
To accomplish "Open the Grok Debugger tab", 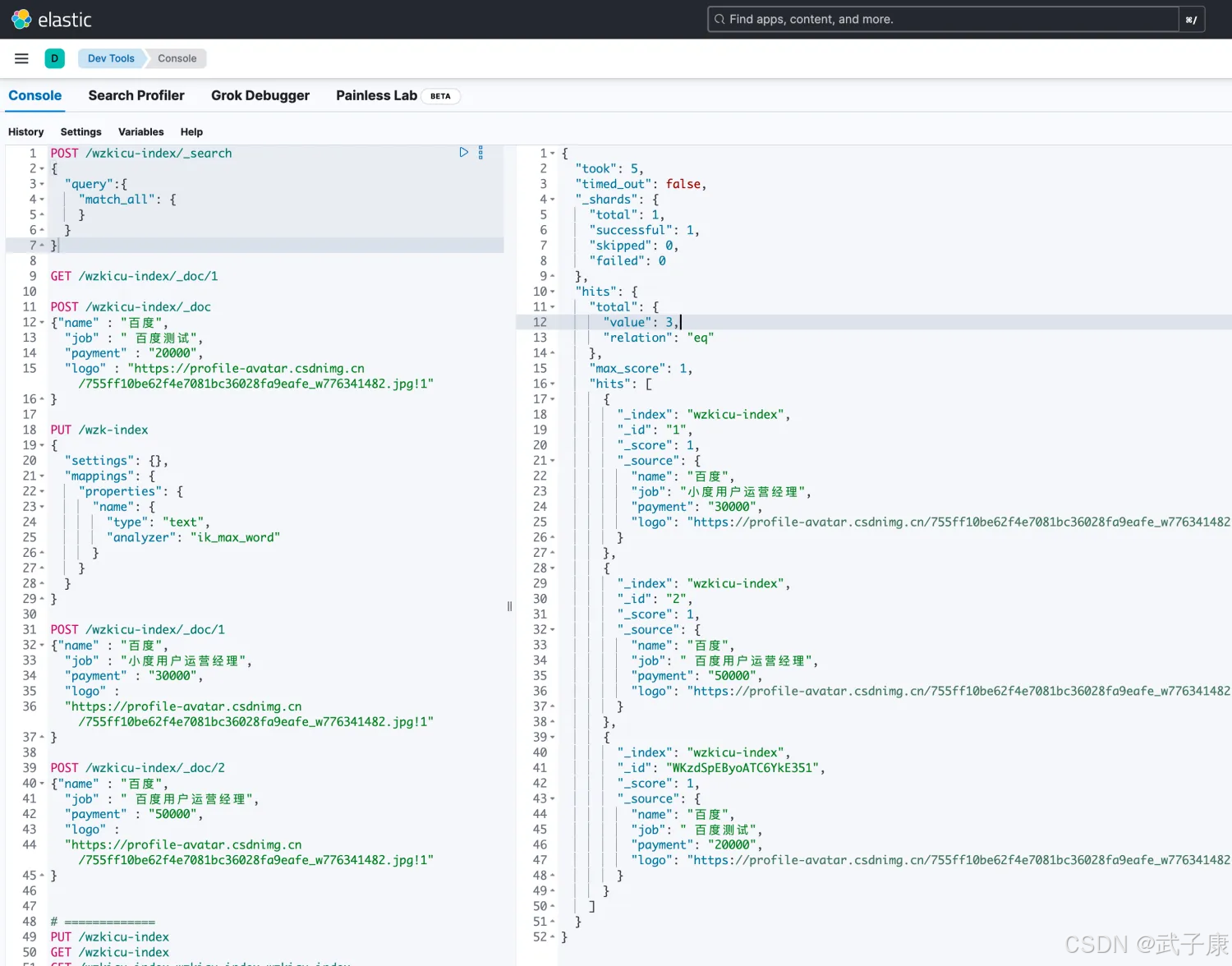I will 260,95.
